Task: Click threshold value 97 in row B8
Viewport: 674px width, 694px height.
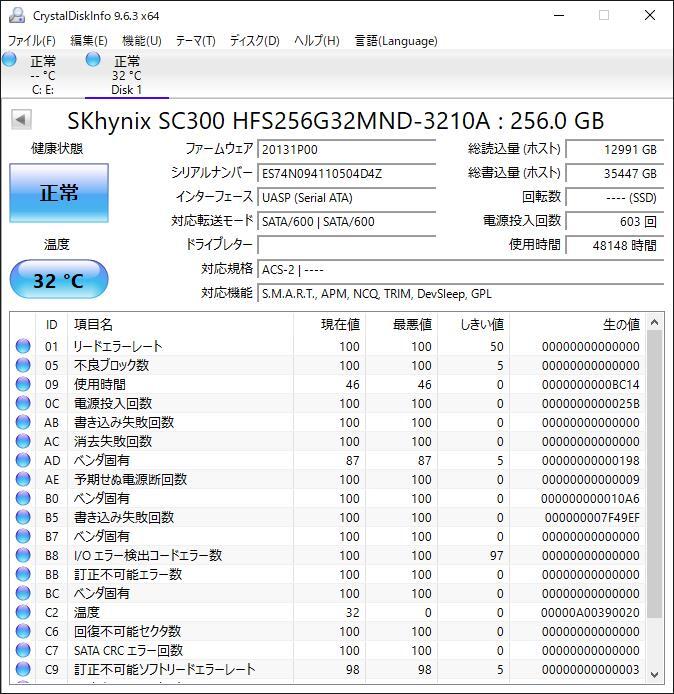Action: coord(497,556)
